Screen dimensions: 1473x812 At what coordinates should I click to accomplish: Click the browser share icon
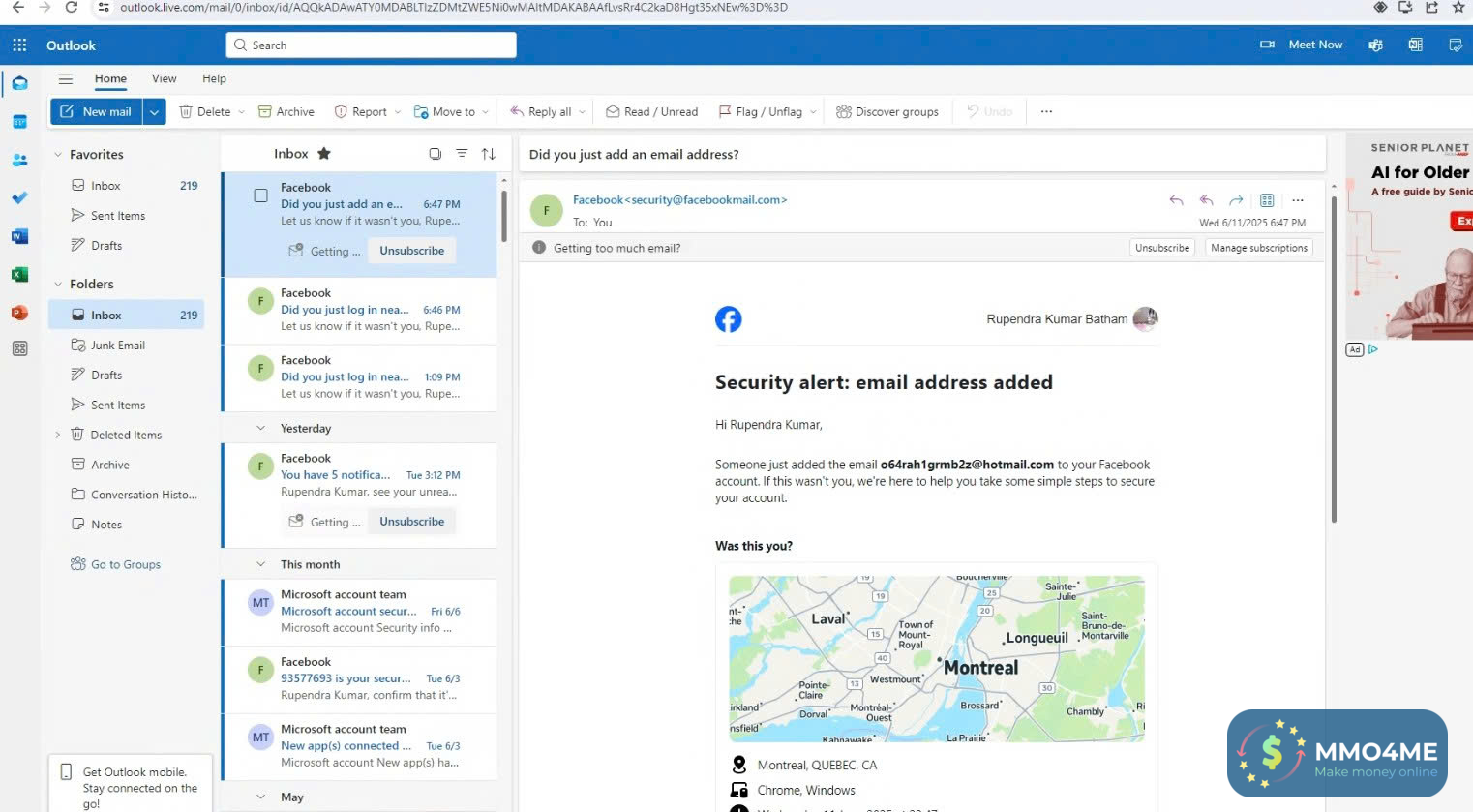[1432, 8]
